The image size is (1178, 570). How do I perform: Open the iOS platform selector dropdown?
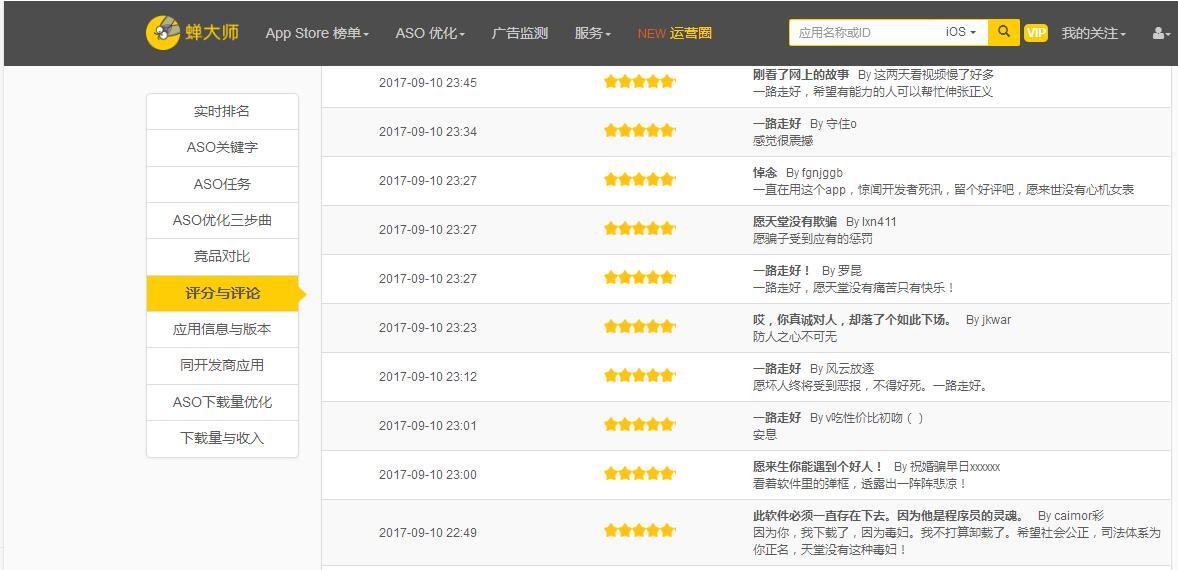point(960,32)
